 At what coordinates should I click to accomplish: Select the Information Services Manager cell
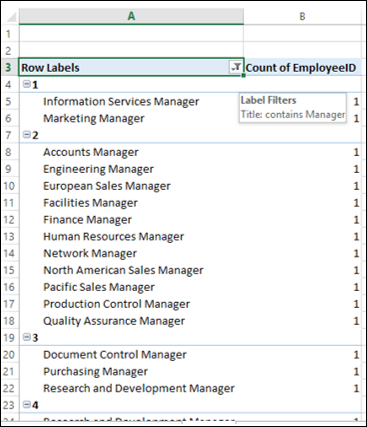tap(131, 101)
